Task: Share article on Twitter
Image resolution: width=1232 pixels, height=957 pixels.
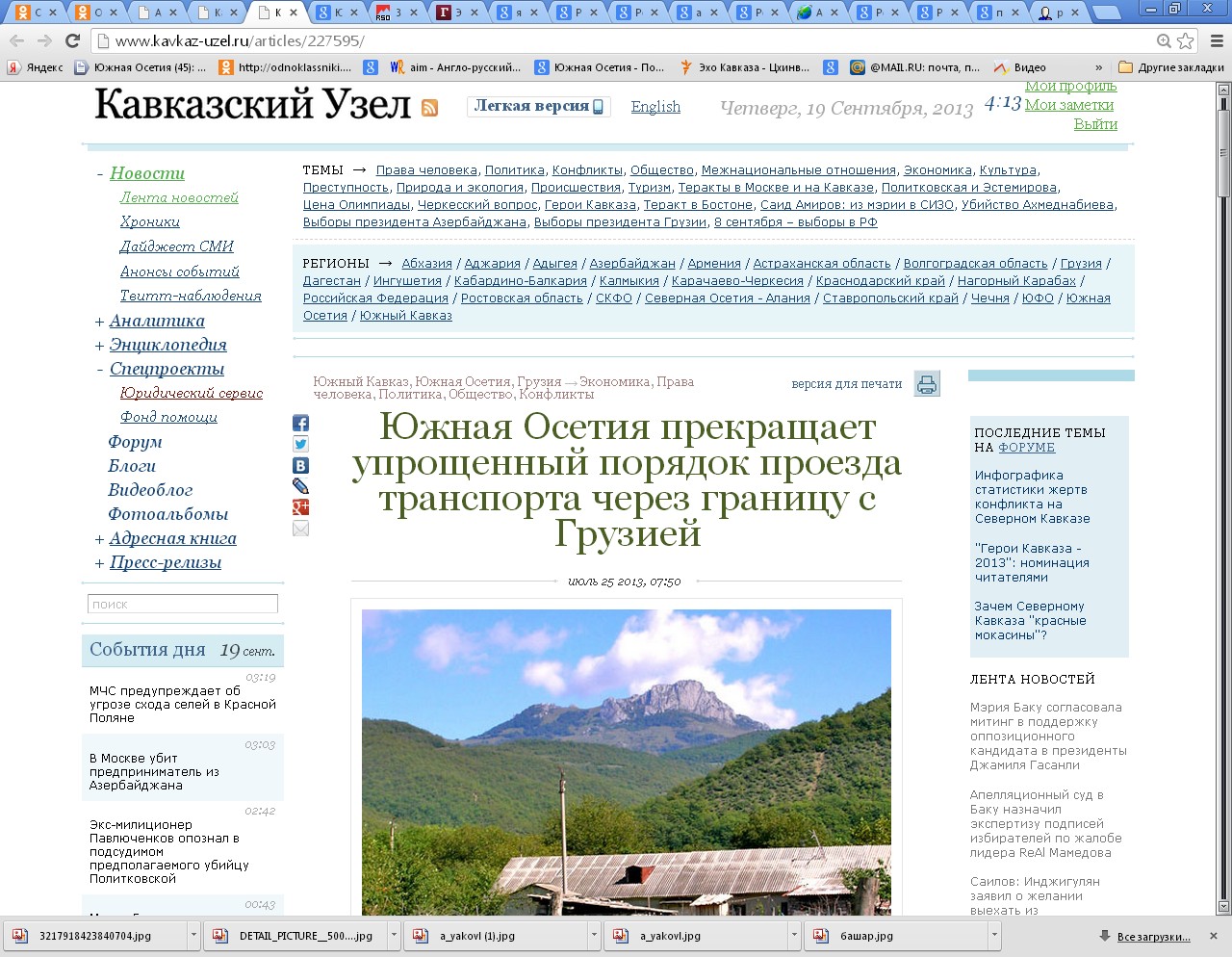Action: [x=300, y=445]
